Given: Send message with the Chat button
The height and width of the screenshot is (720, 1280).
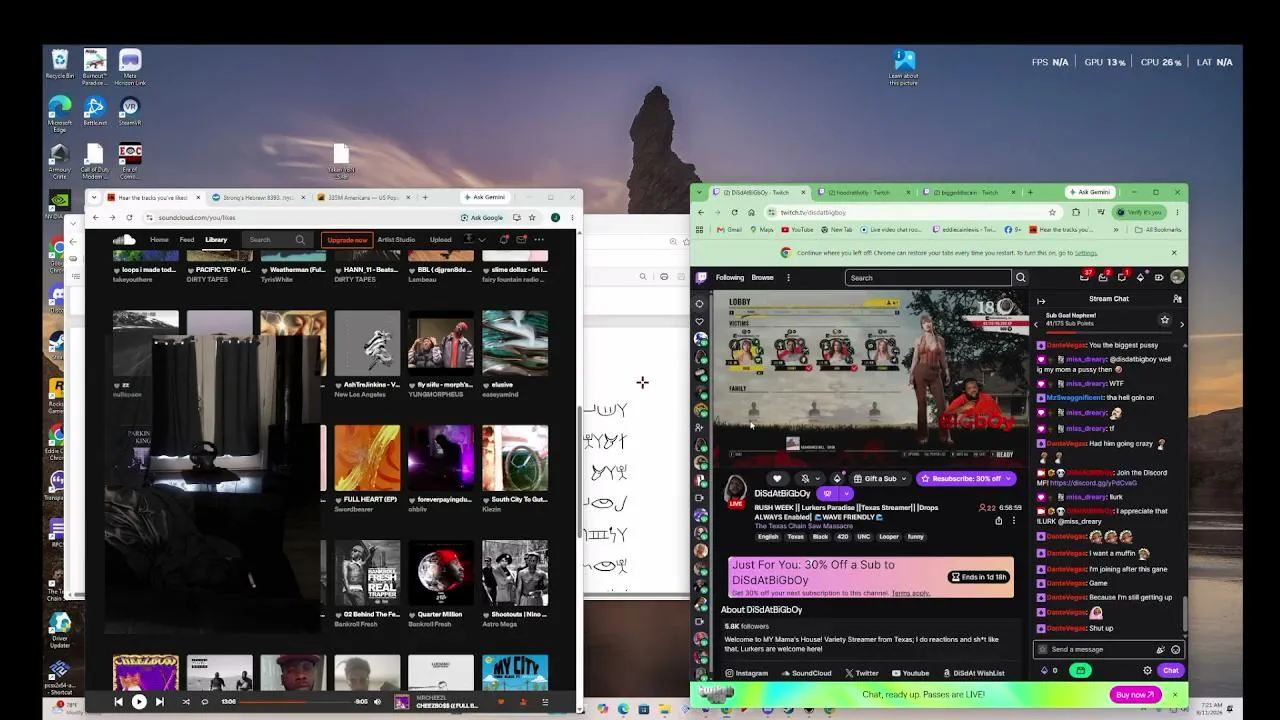Looking at the screenshot, I should click(x=1171, y=670).
